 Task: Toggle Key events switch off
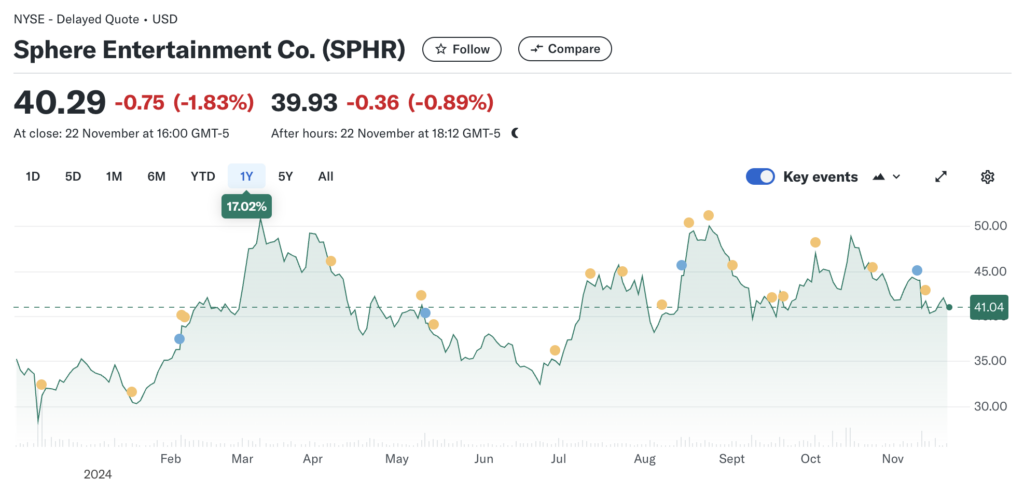(x=761, y=177)
